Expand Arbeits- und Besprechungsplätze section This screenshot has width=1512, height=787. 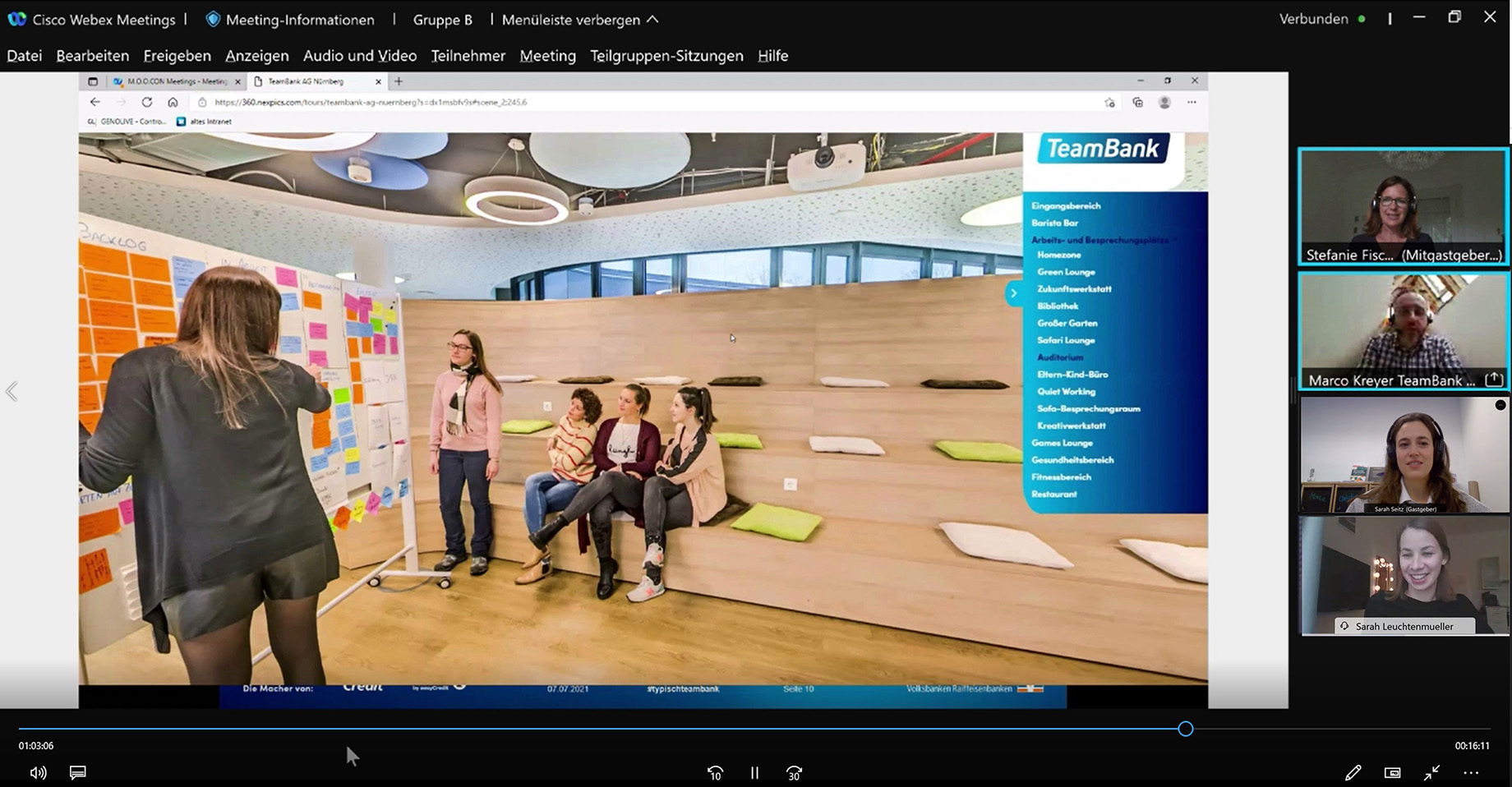coord(1103,240)
